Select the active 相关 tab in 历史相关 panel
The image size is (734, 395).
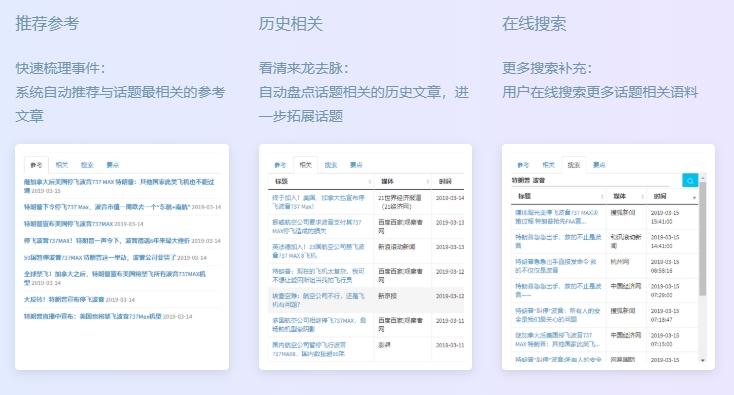[305, 165]
